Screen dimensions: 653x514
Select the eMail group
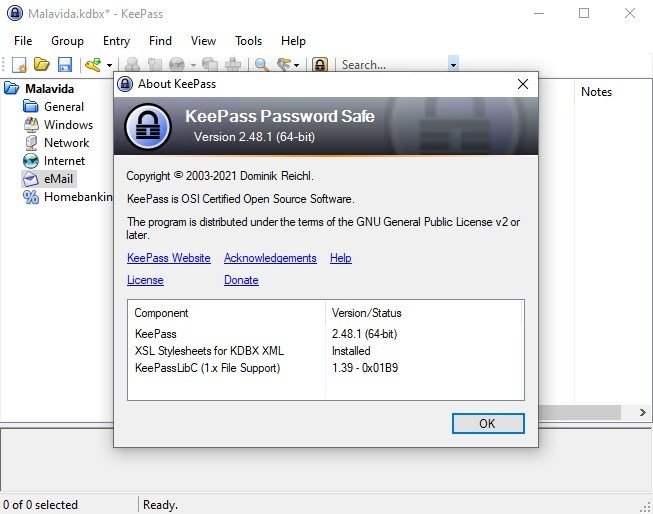[x=58, y=179]
